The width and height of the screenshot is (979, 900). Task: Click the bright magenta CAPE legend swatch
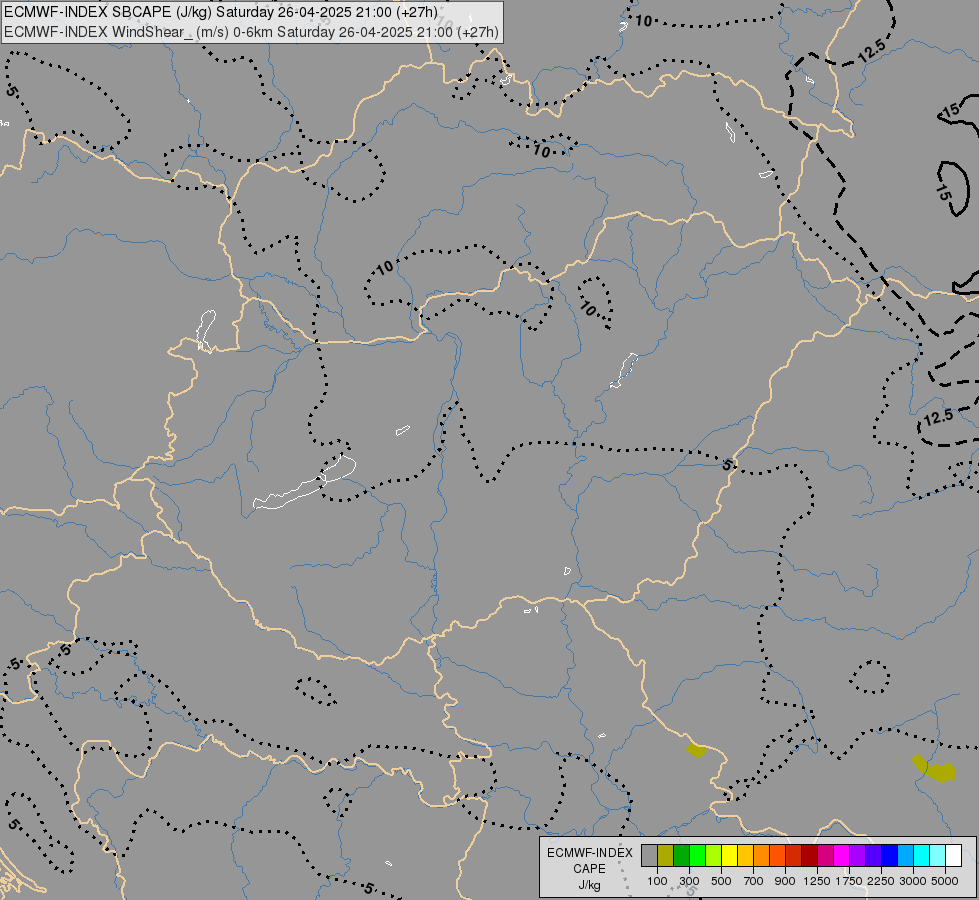pos(842,855)
